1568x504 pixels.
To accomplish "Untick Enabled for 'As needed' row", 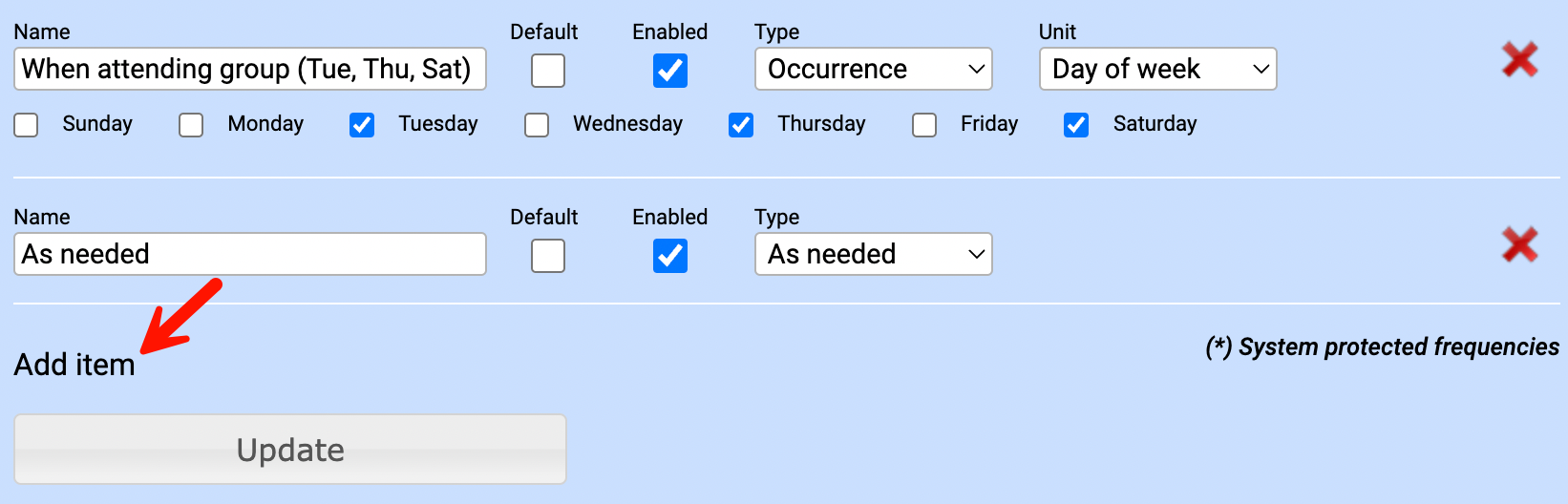I will click(670, 256).
